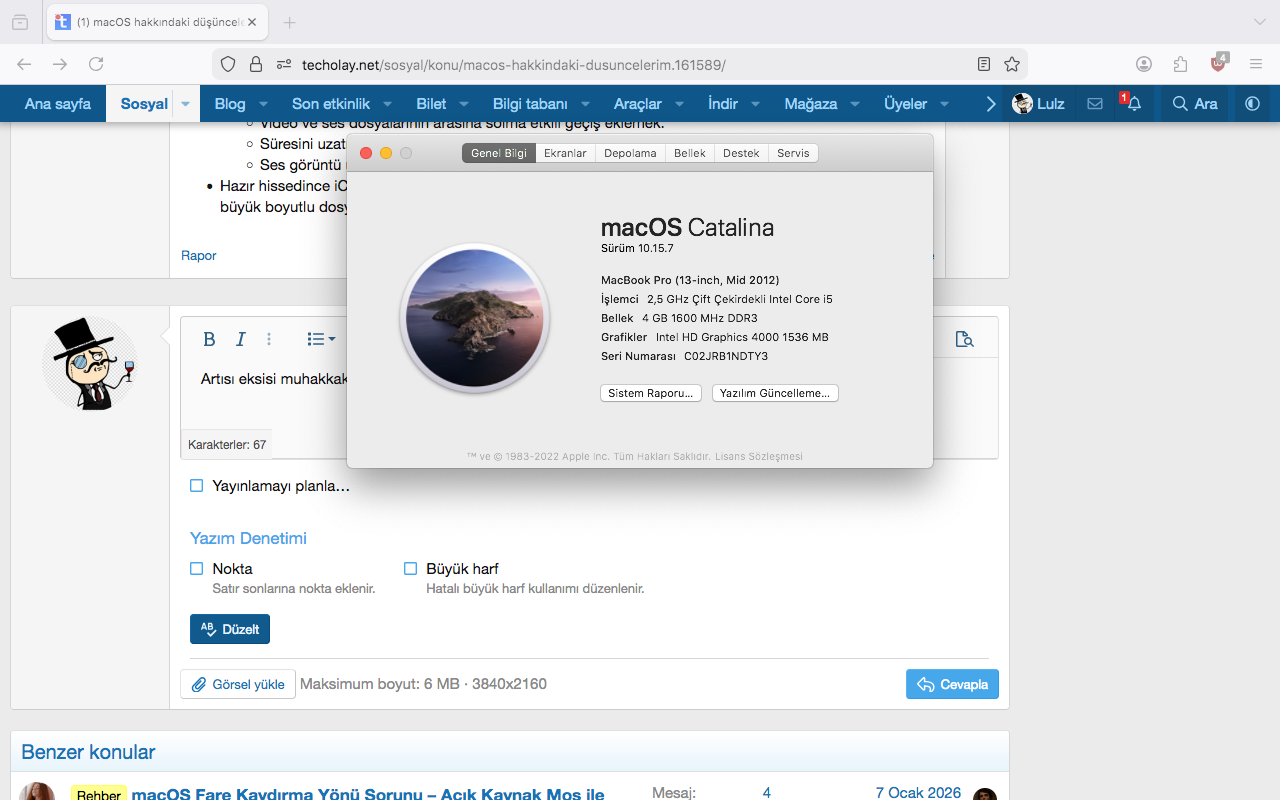1280x800 pixels.
Task: Toggle bold formatting in the editor
Action: click(209, 339)
